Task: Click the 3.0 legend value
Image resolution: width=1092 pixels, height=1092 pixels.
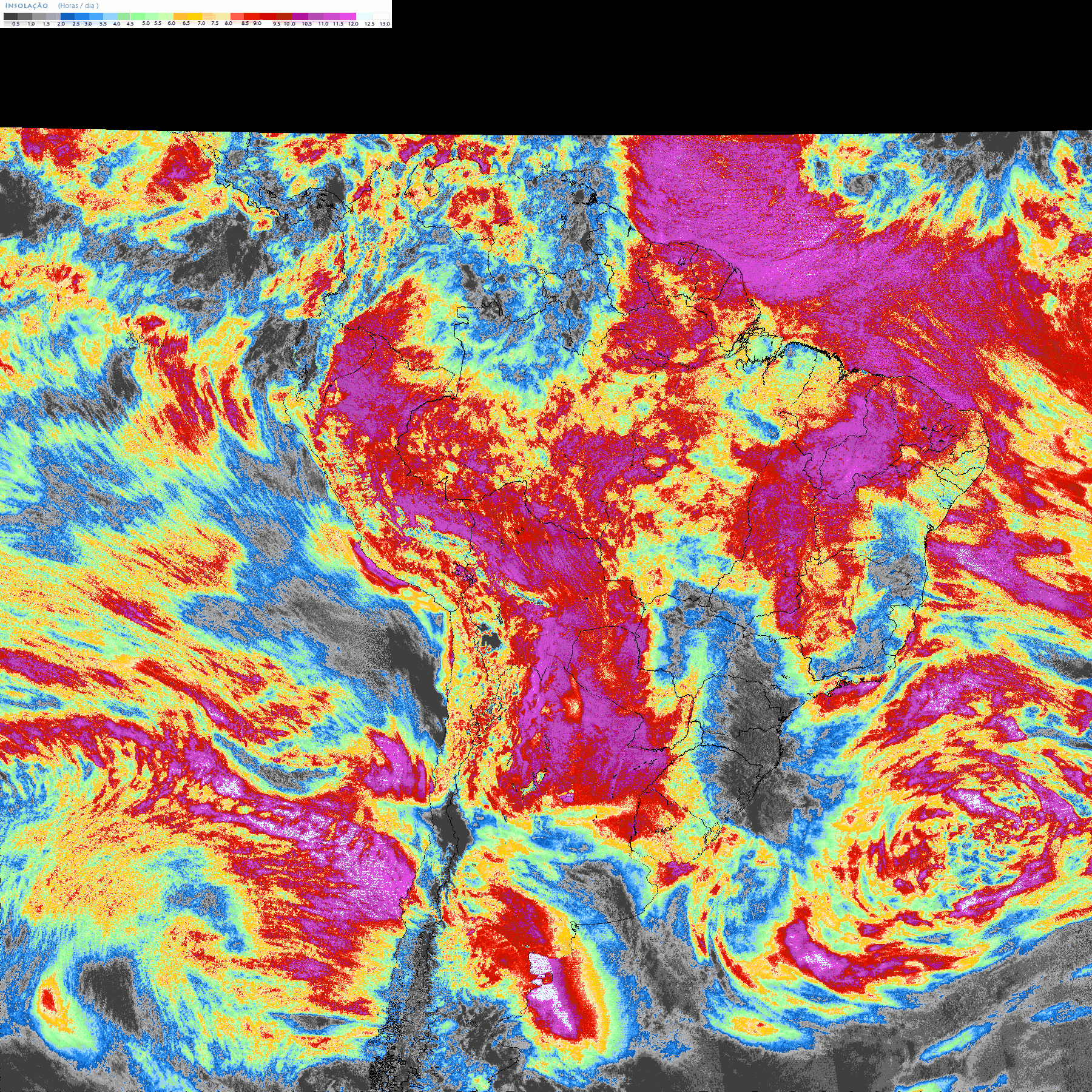Action: tap(88, 24)
